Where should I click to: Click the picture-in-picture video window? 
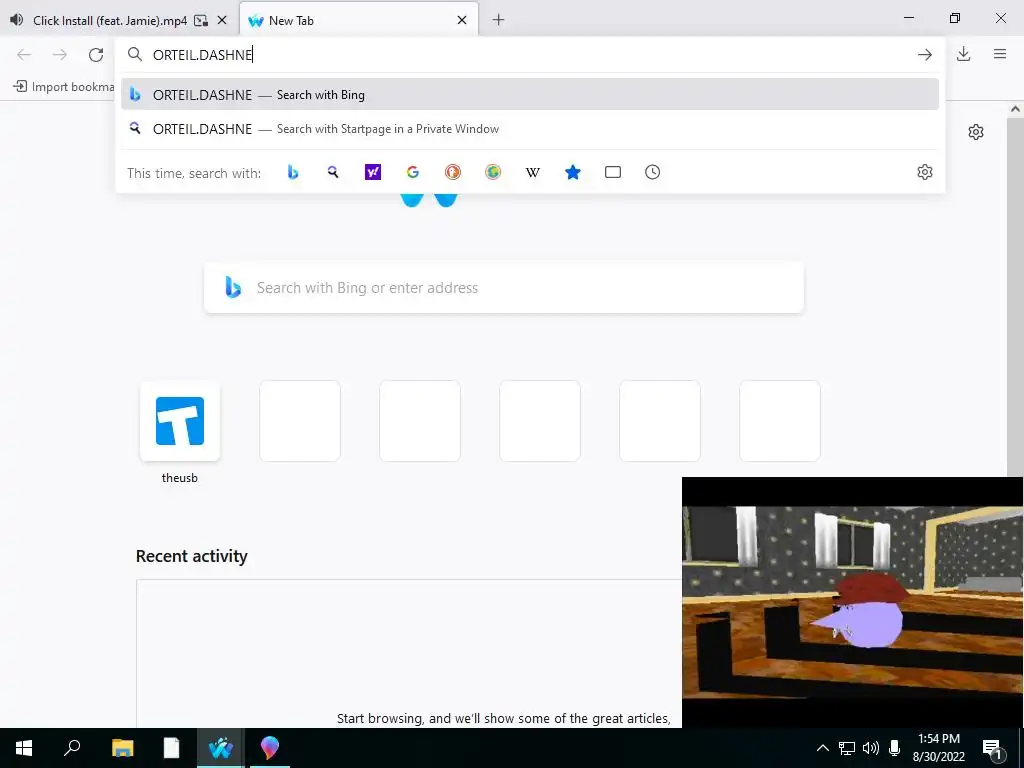click(x=852, y=602)
